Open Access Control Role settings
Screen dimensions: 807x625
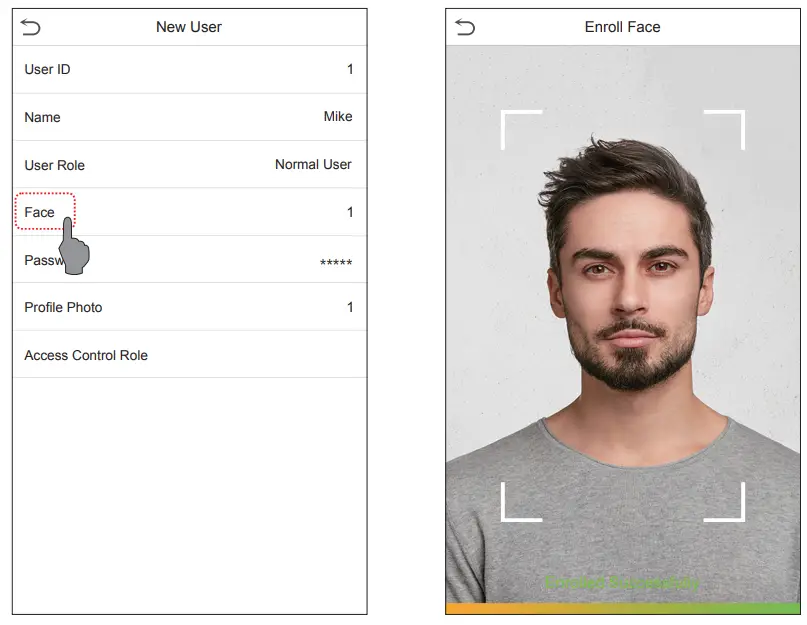tap(189, 355)
